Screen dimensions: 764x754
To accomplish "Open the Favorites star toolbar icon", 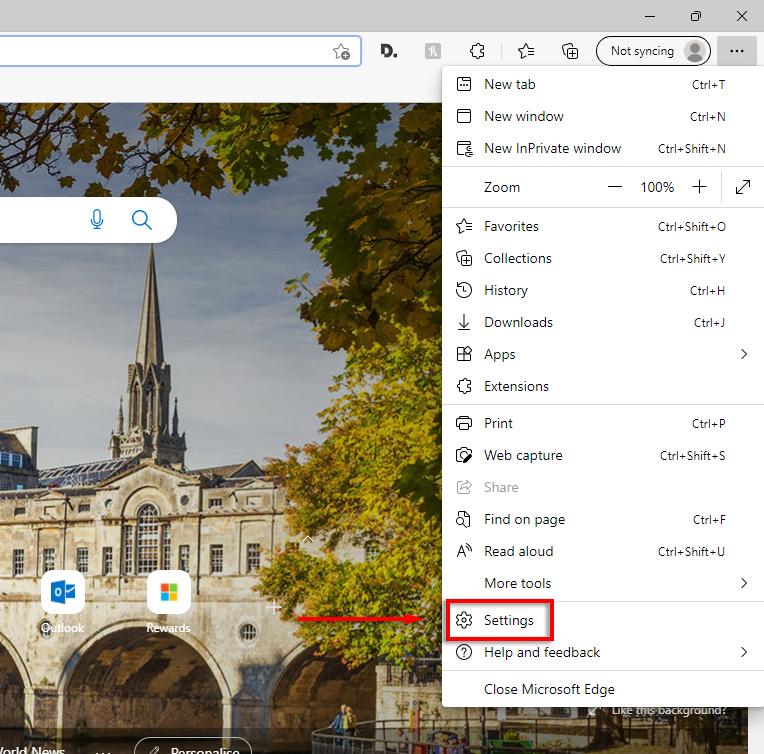I will coord(526,51).
